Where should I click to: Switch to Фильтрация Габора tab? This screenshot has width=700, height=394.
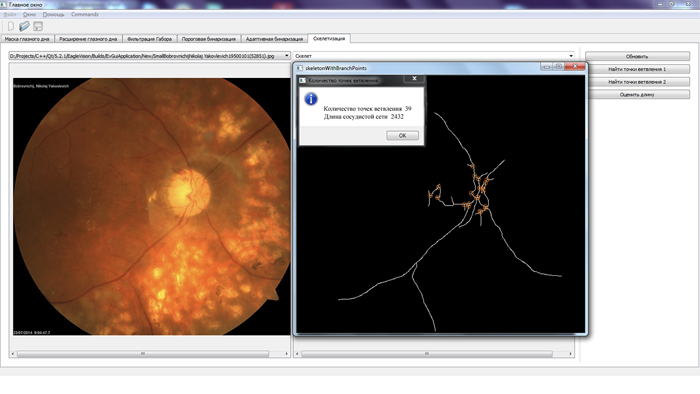click(150, 39)
